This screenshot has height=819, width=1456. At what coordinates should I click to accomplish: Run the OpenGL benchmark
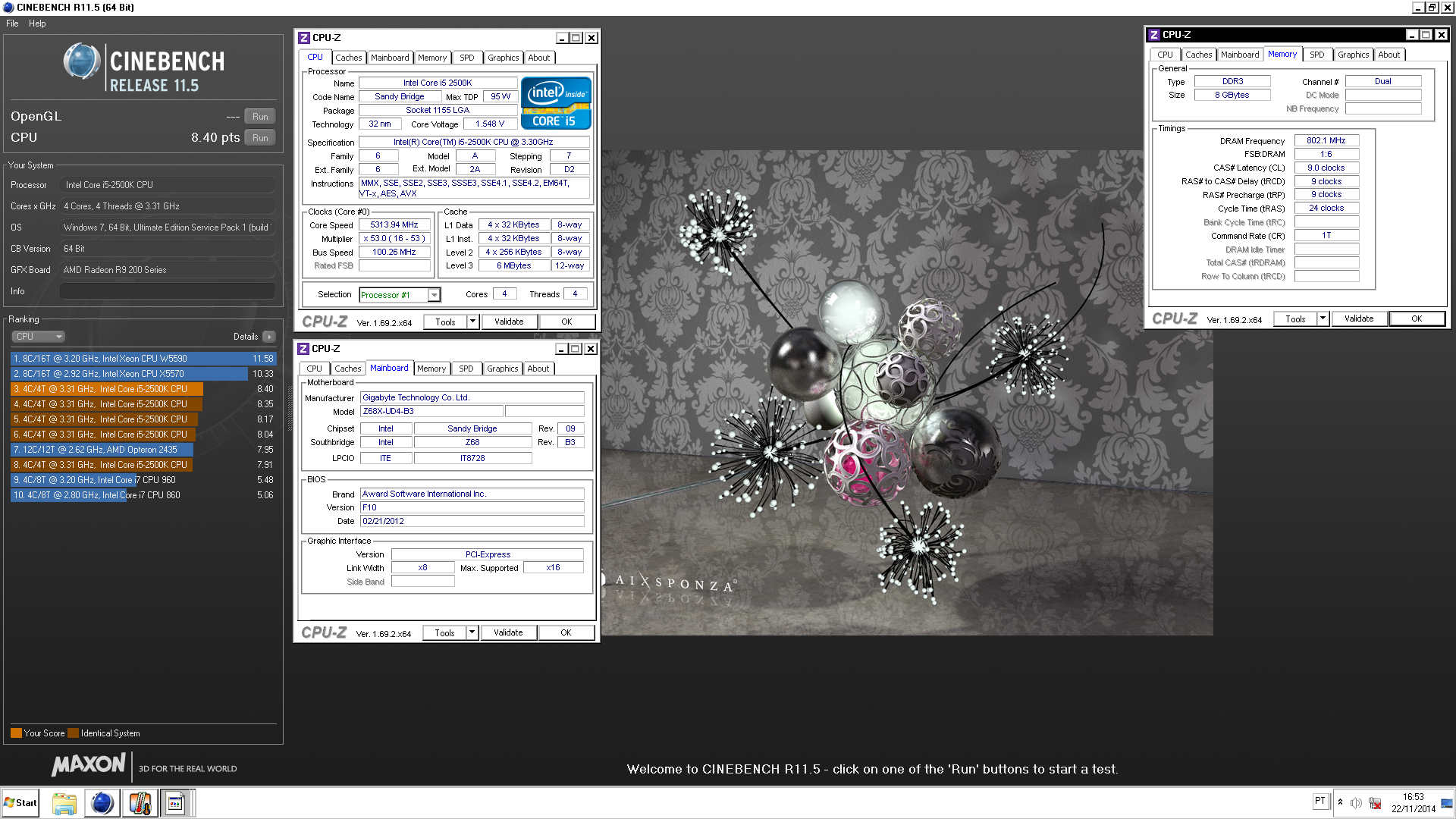tap(260, 117)
